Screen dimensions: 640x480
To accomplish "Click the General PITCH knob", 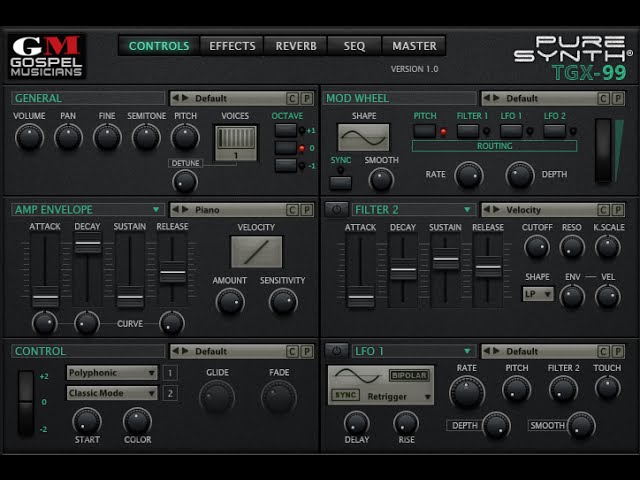I will (x=185, y=138).
